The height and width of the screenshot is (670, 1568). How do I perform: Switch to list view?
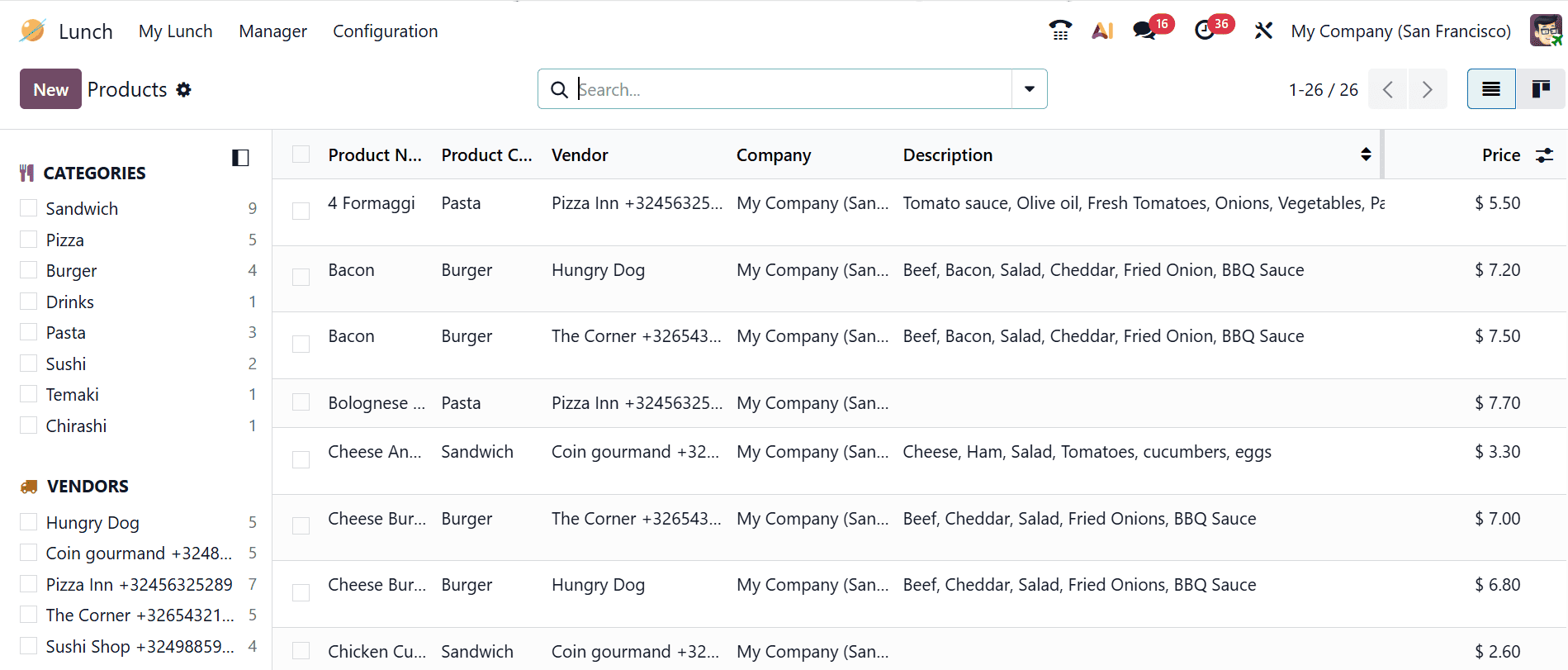1491,89
